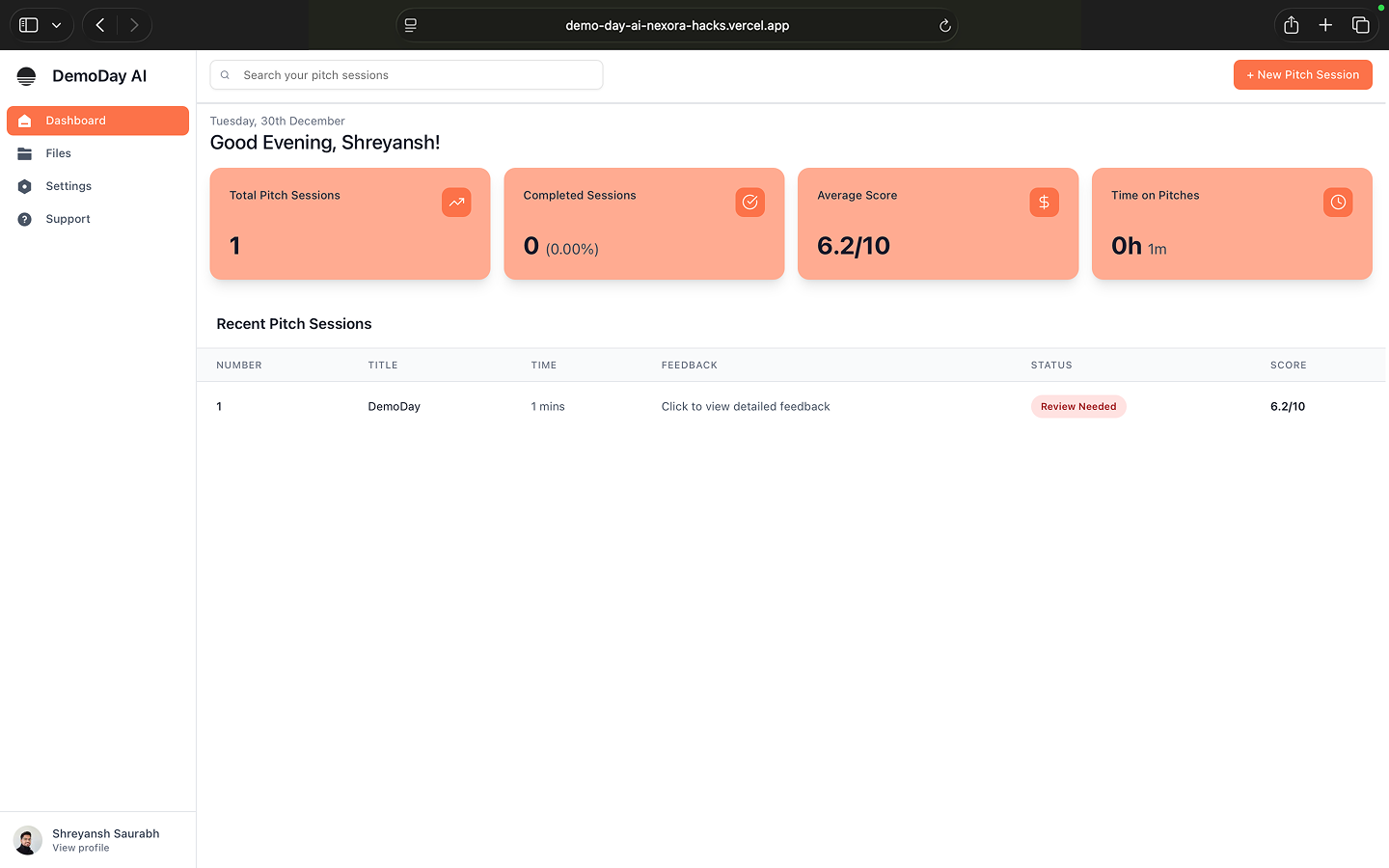The height and width of the screenshot is (868, 1389).
Task: Open the DemoDay session title
Action: pos(395,407)
